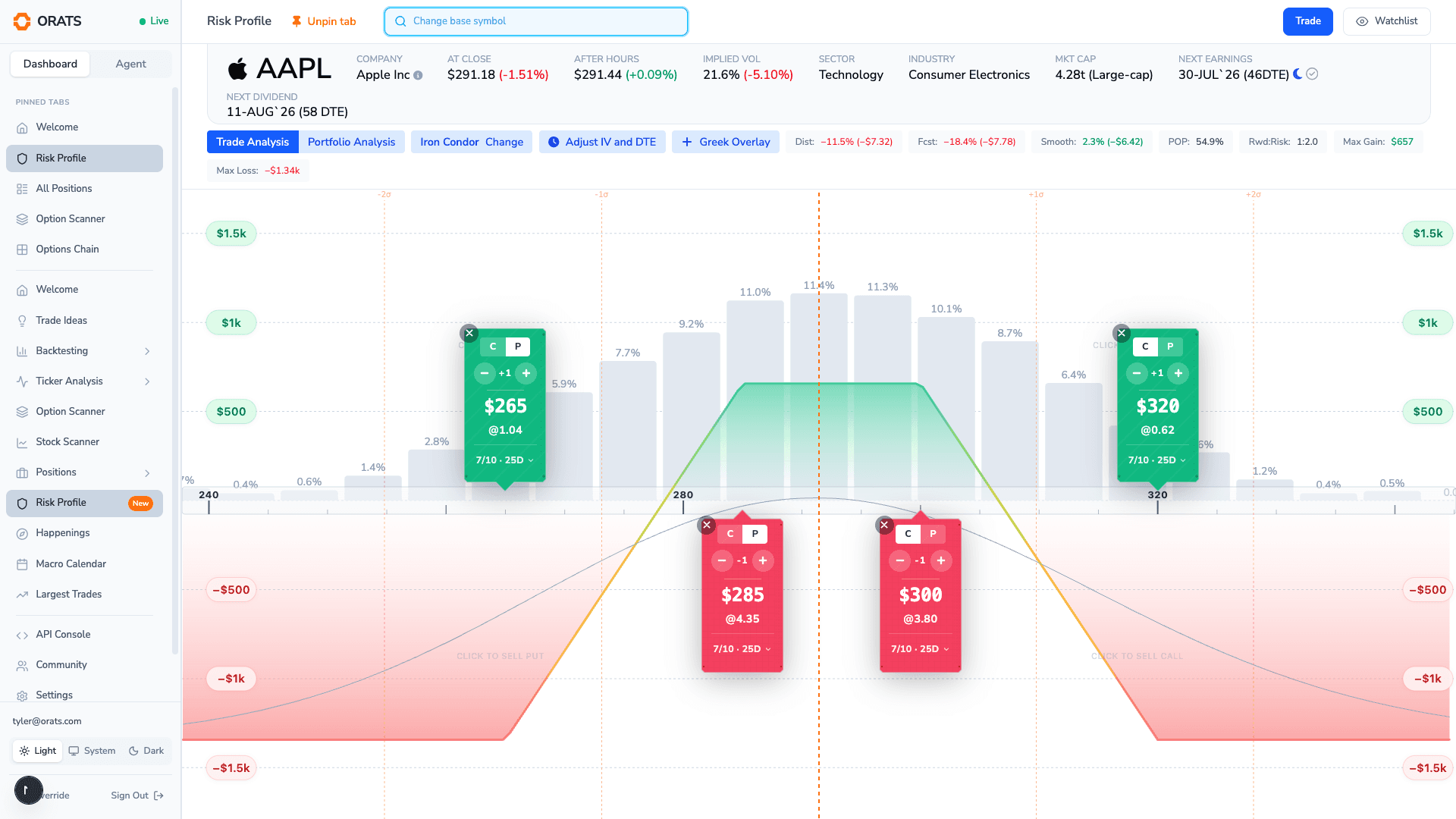Viewport: 1456px width, 819px height.
Task: Switch the $285 leg to Call
Action: pos(730,534)
